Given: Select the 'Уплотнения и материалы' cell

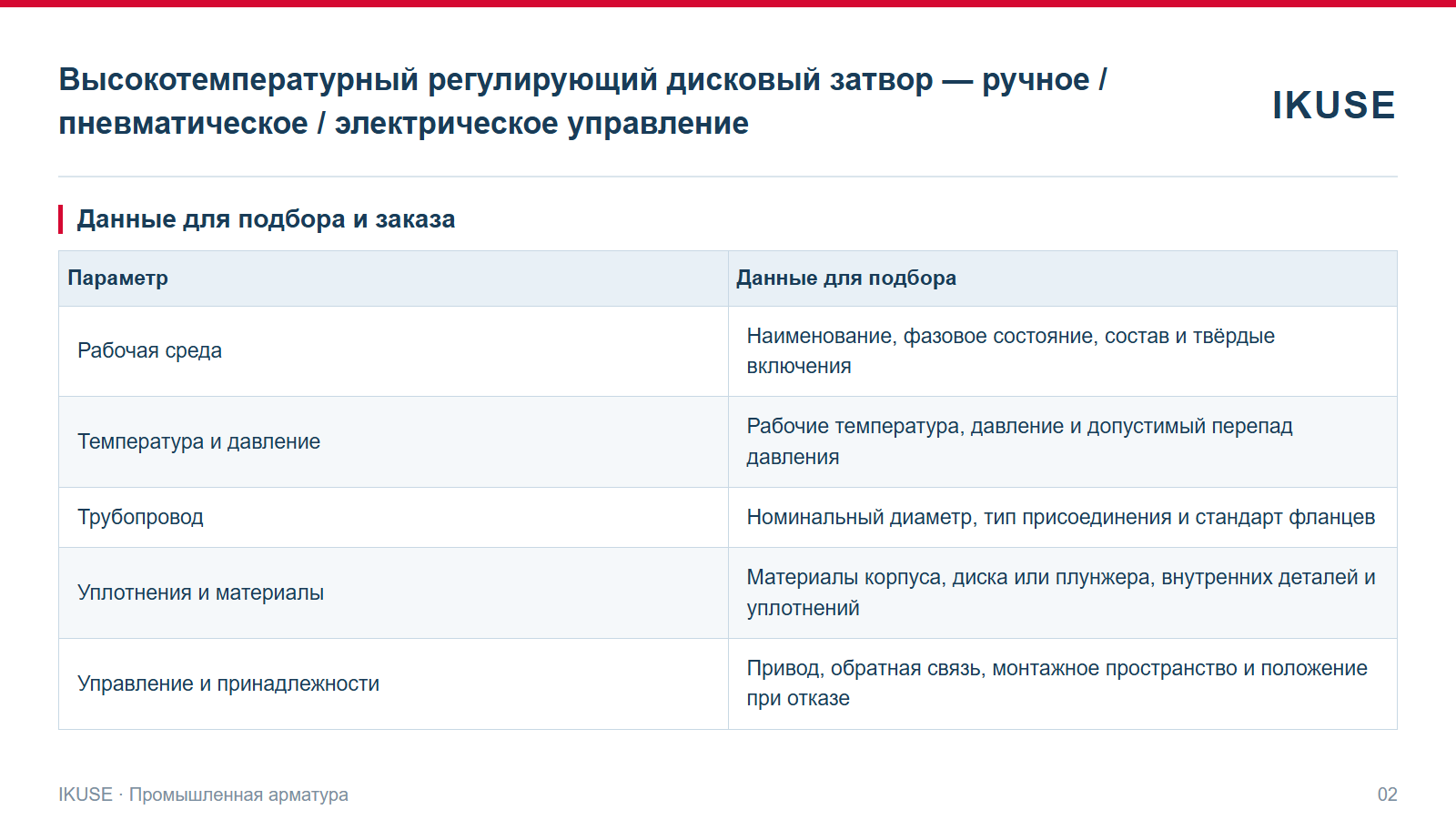Looking at the screenshot, I should [393, 593].
